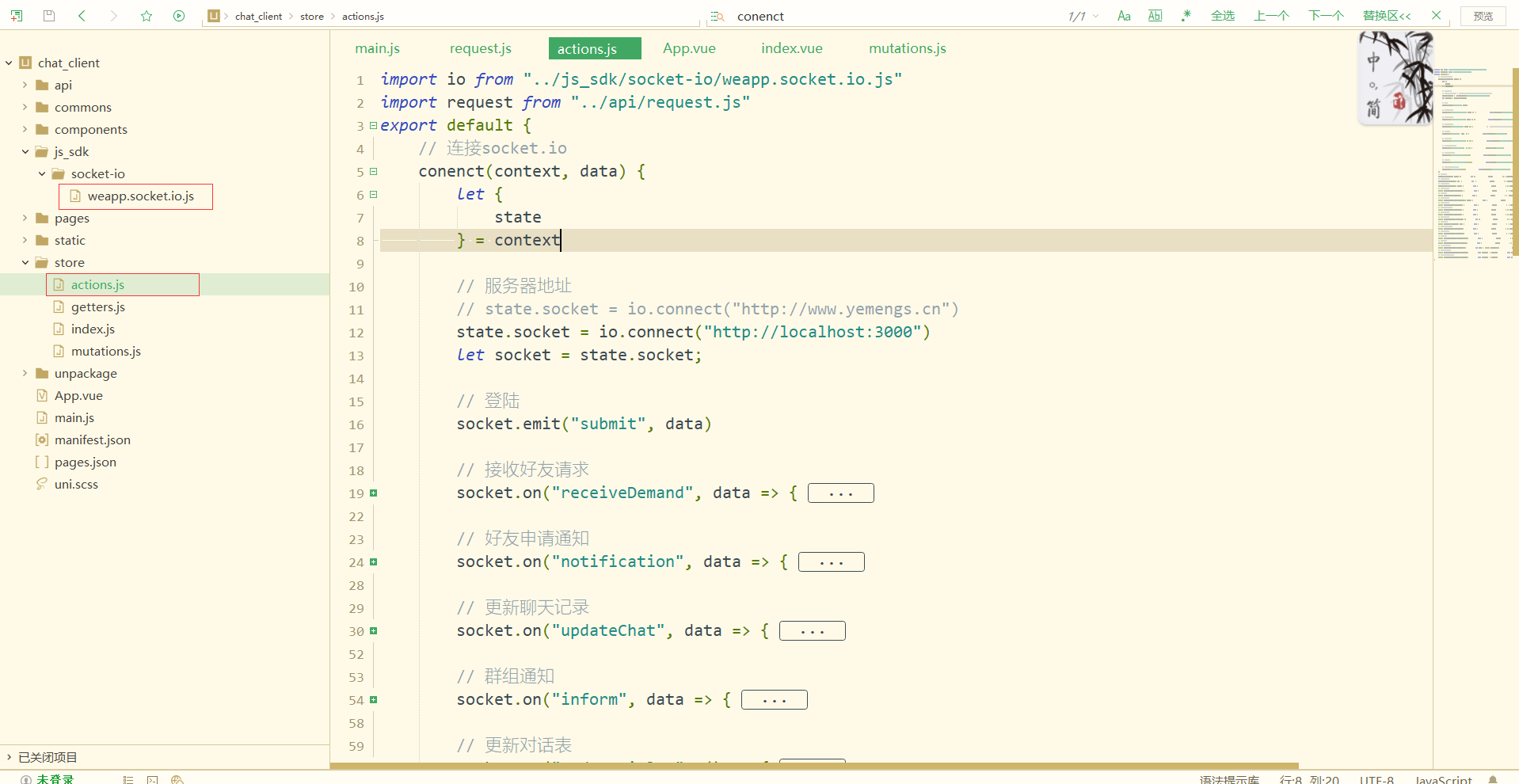Click the new file icon in toolbar
This screenshot has width=1519, height=784.
pos(17,16)
